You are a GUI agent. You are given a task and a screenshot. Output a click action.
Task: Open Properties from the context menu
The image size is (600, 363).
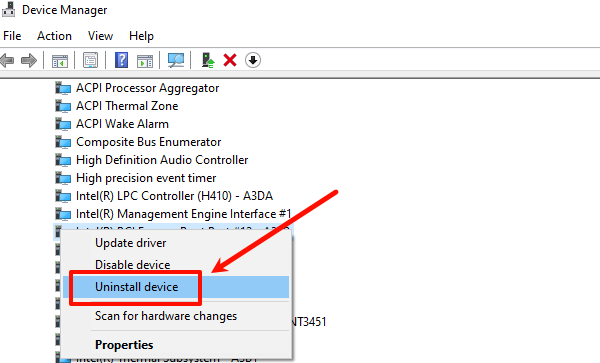click(x=176, y=345)
